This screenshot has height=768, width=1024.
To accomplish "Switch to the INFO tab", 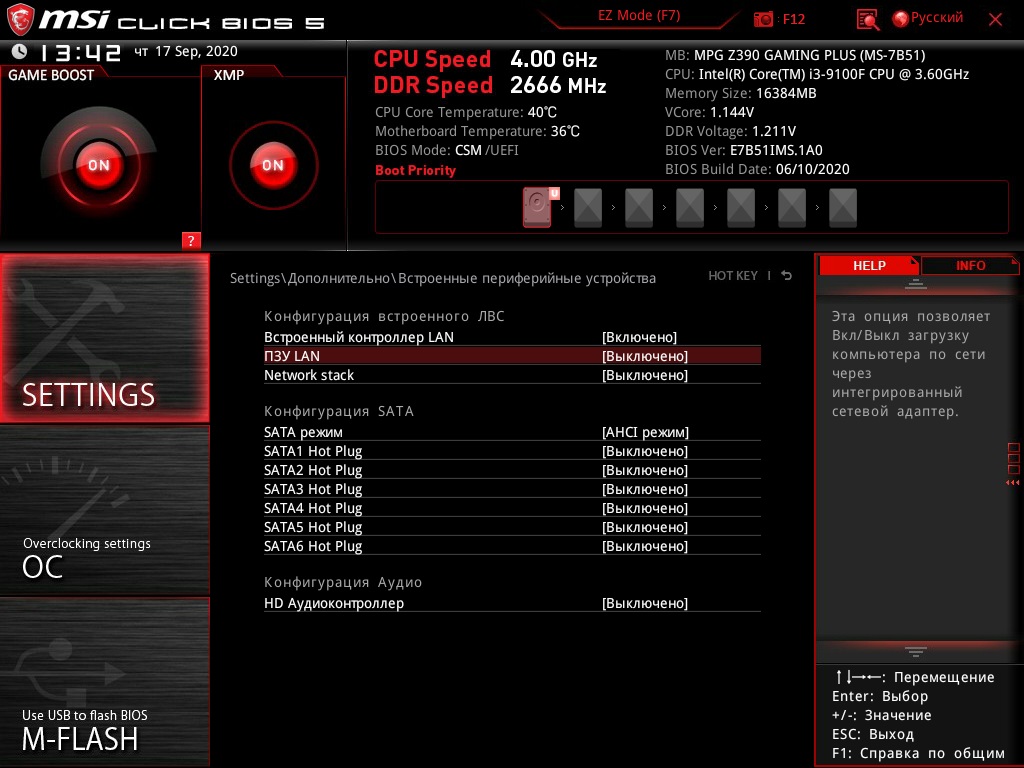I will tap(970, 265).
